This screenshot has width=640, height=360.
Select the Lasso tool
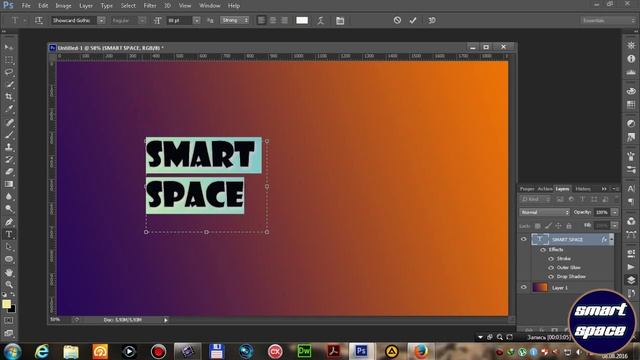[9, 72]
